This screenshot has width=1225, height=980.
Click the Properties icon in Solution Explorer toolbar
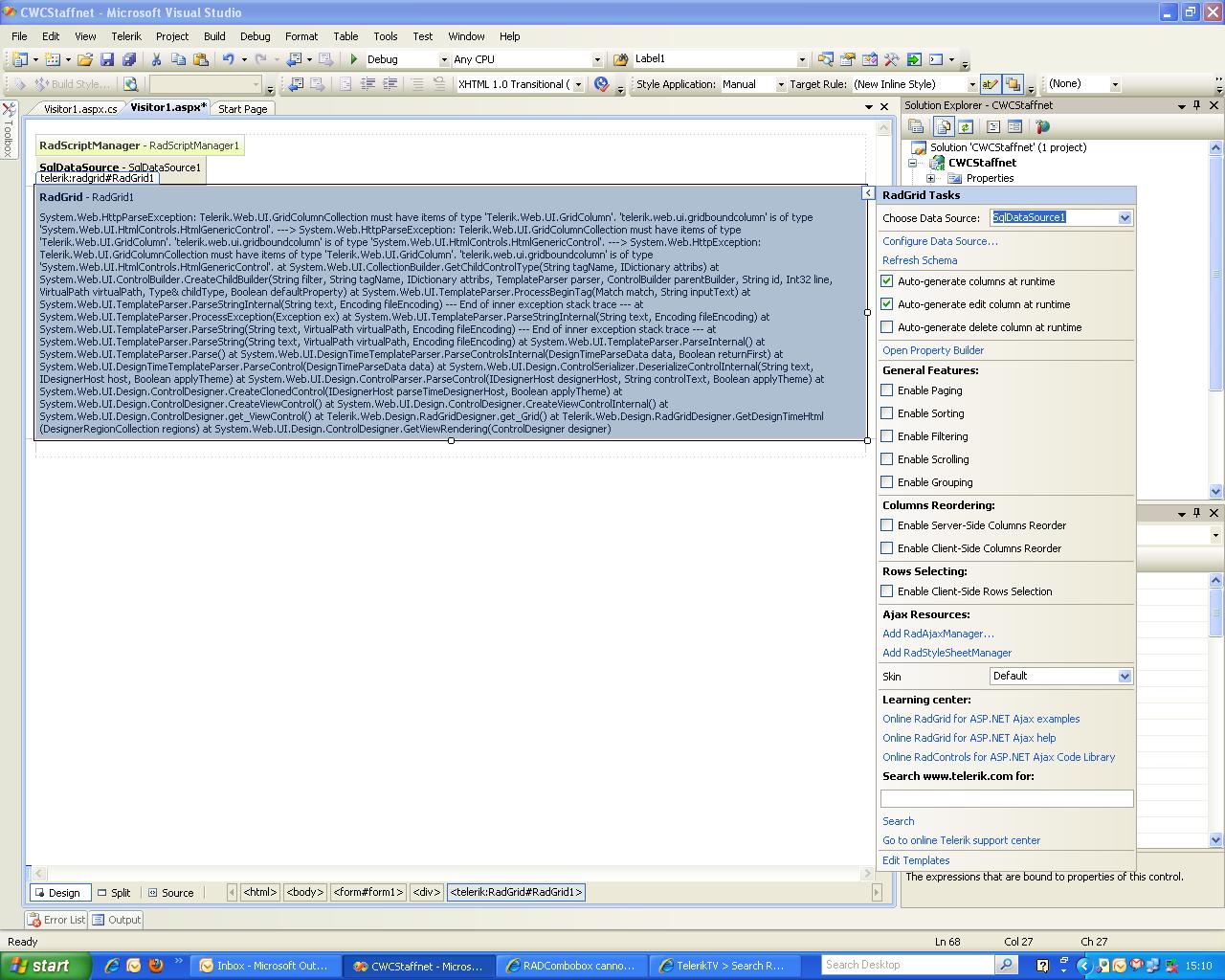tap(916, 126)
